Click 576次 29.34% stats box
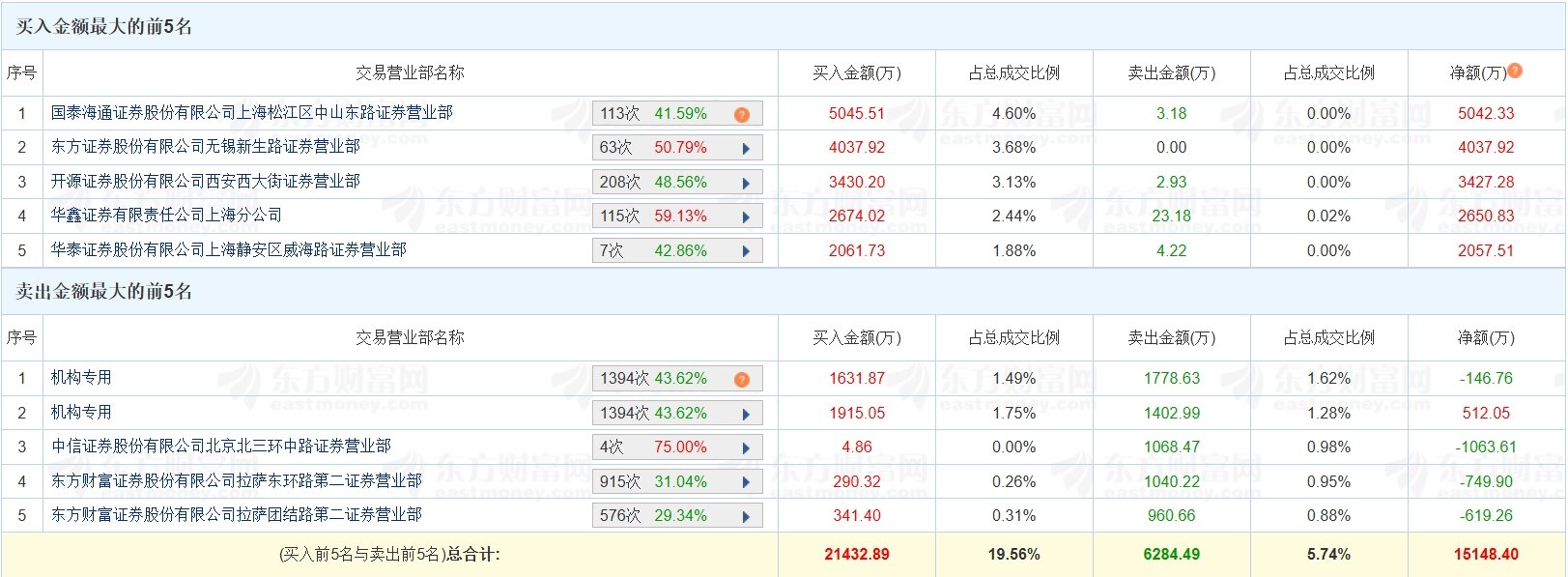Viewport: 1568px width, 577px height. pos(677,516)
